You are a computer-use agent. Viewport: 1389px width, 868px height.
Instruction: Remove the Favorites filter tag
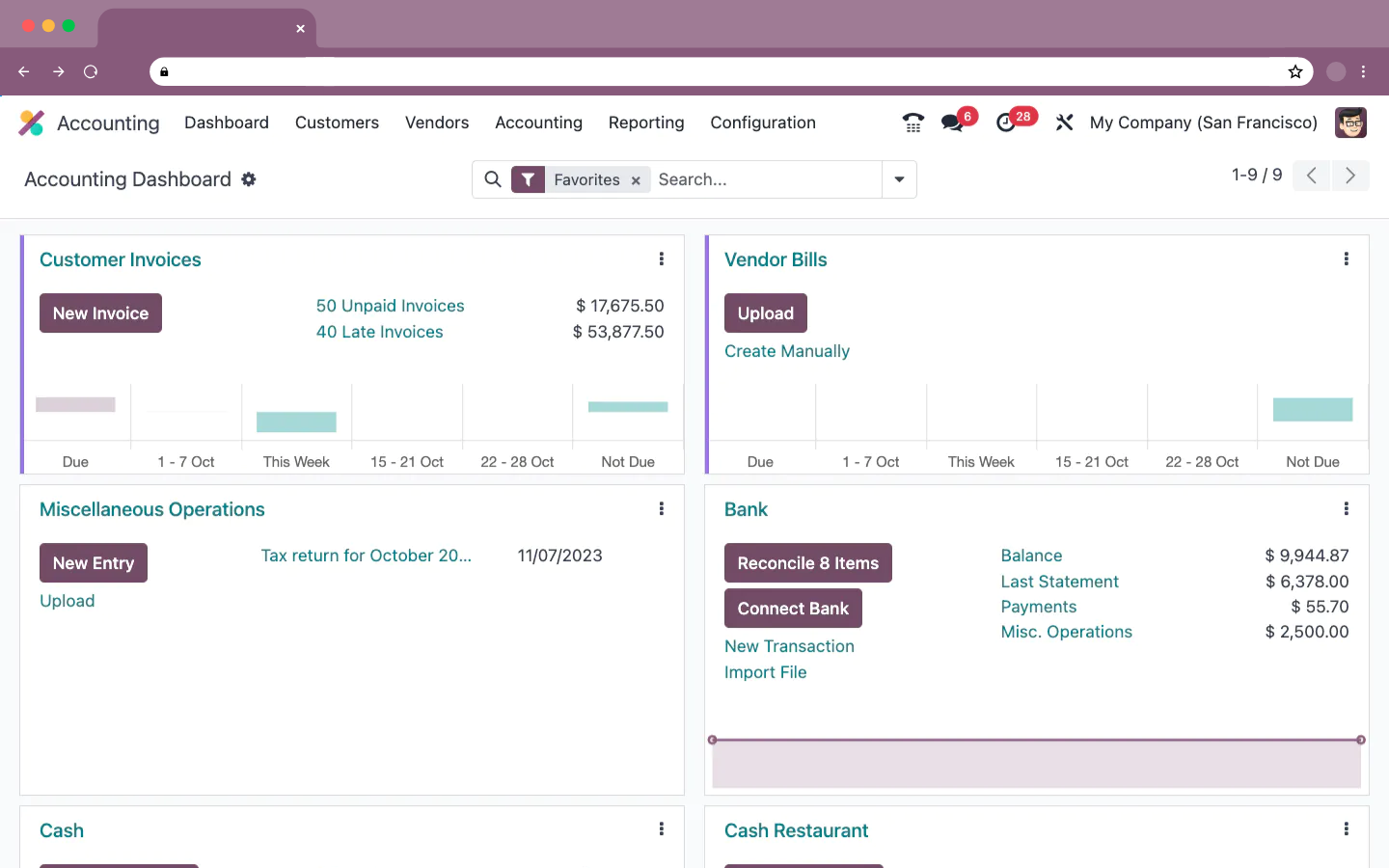tap(636, 180)
